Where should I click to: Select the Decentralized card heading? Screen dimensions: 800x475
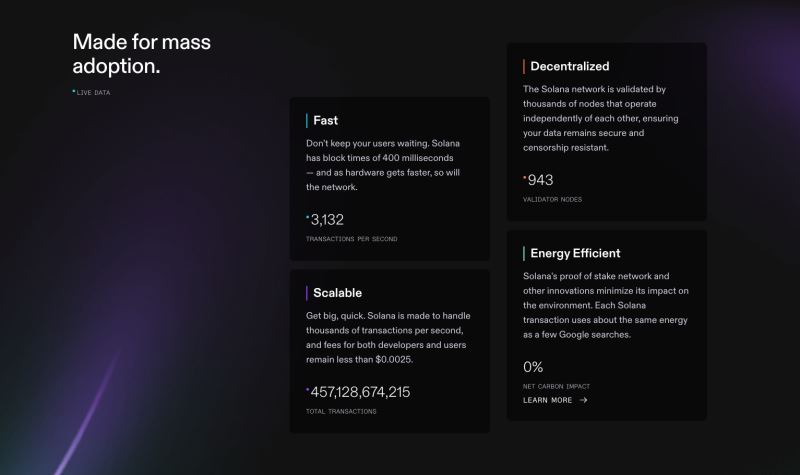(x=569, y=66)
